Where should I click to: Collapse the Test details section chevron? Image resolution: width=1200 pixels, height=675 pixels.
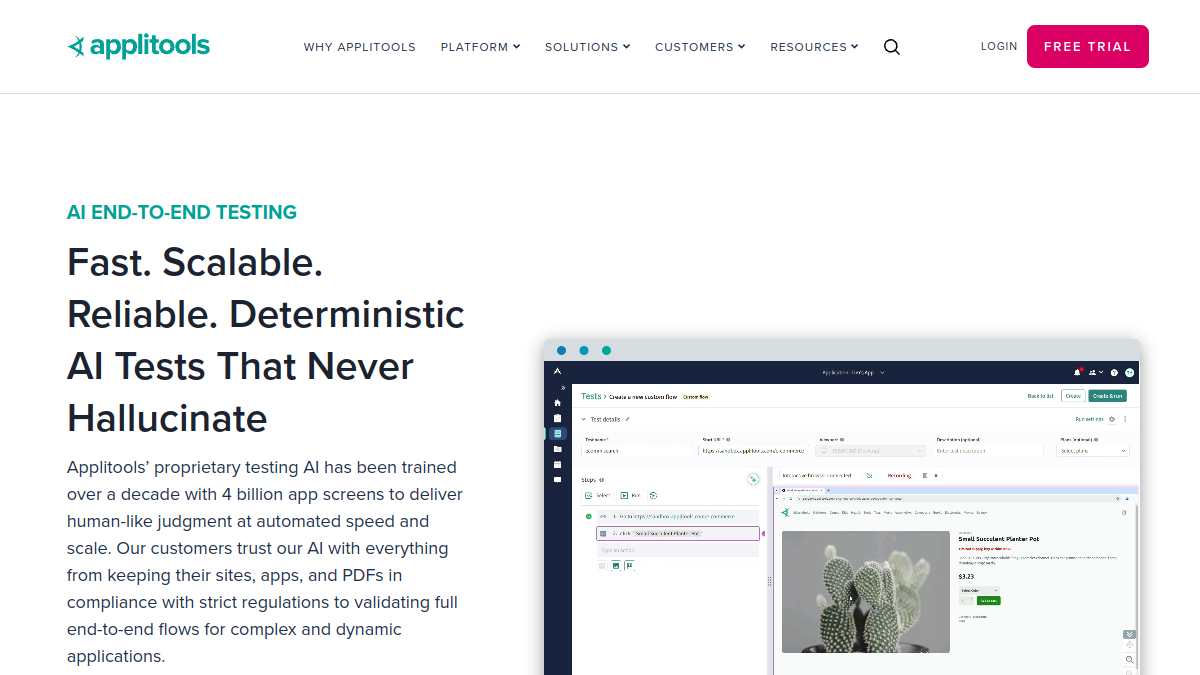tap(583, 419)
